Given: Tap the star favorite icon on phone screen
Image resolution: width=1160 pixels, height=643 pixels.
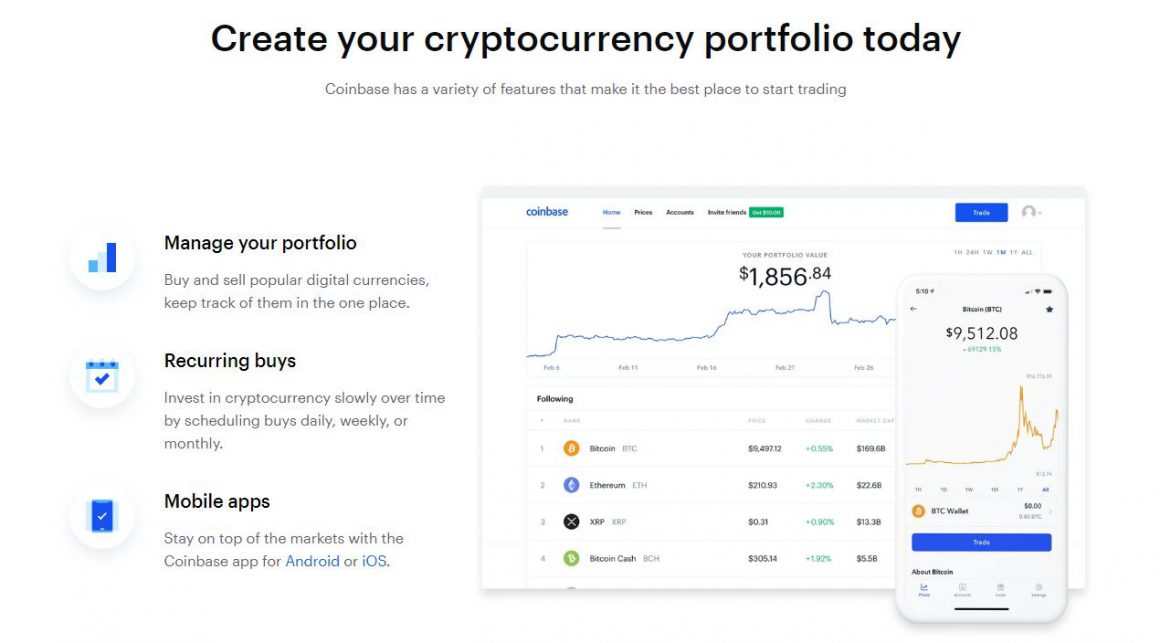Looking at the screenshot, I should [x=1049, y=309].
